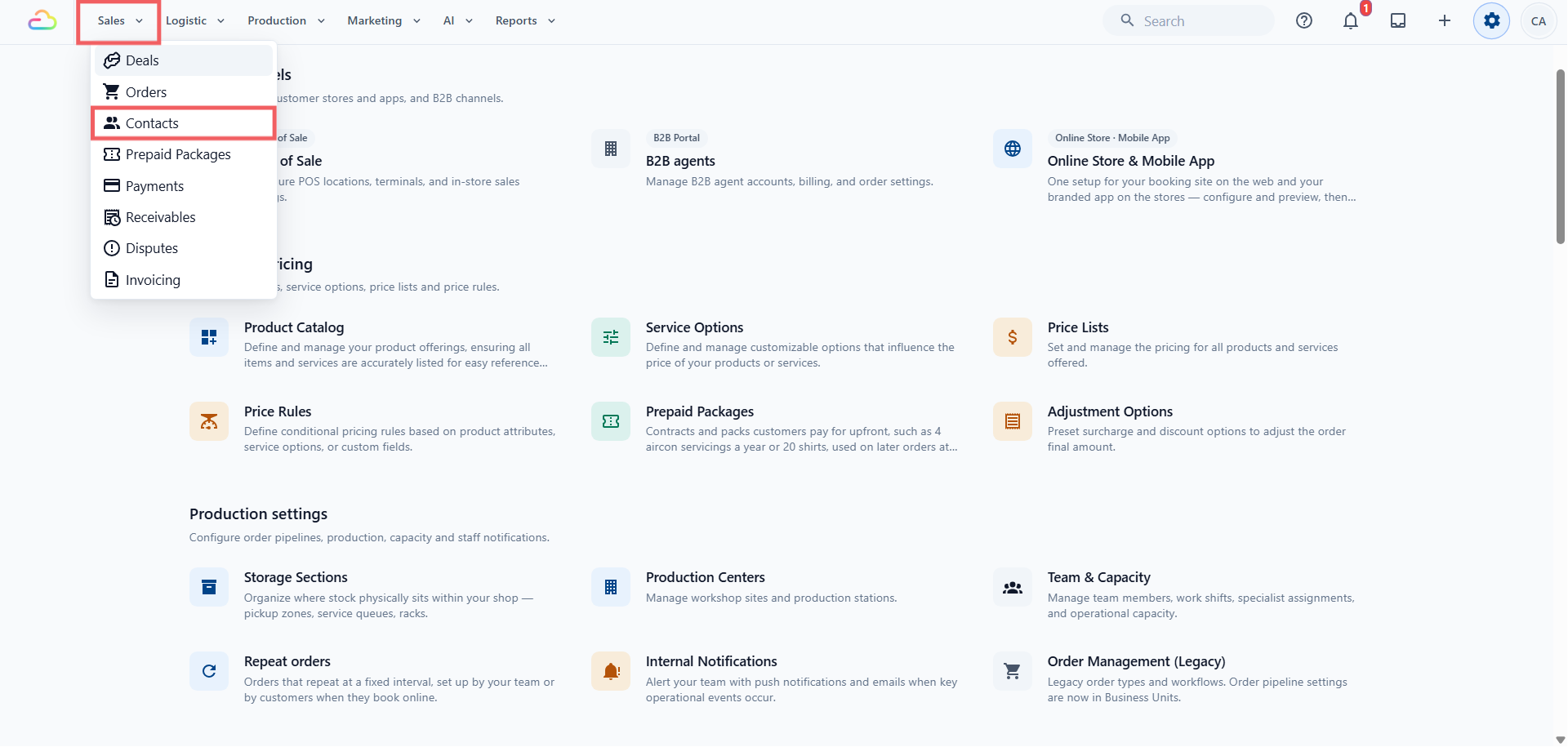
Task: Click the Adjustment Options list icon
Action: coord(1013,421)
